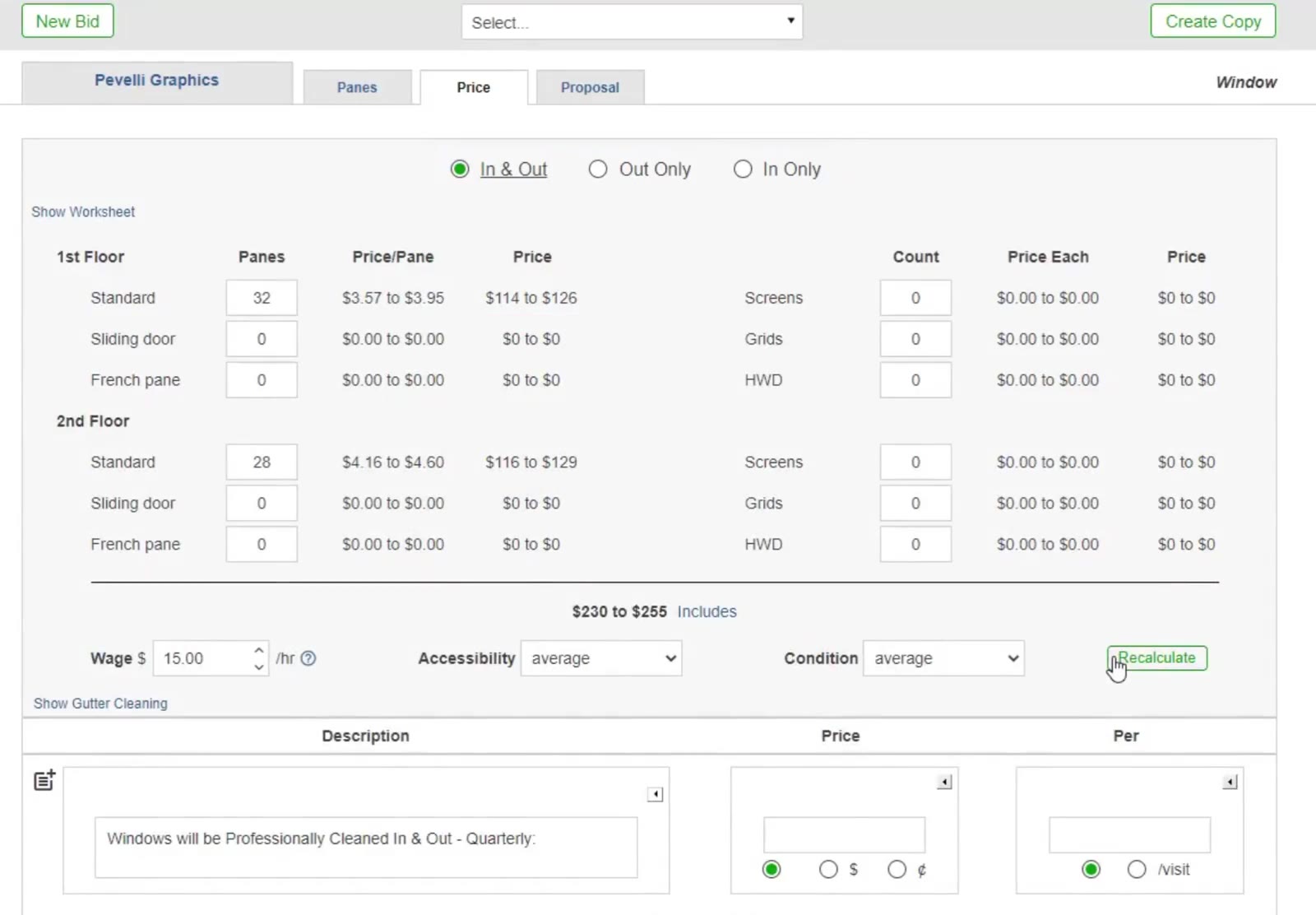Open the Pevelli Graphics tab

[157, 81]
